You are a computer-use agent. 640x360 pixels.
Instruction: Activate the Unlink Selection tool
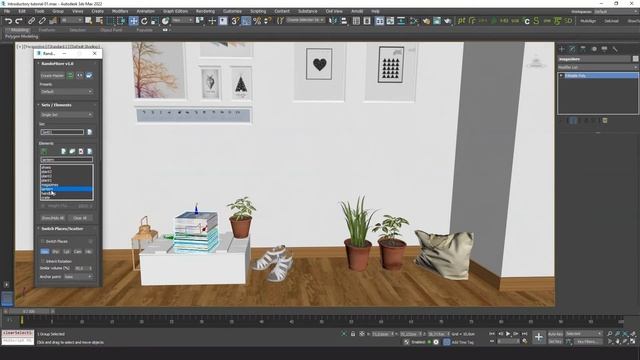pyautogui.click(x=42, y=21)
